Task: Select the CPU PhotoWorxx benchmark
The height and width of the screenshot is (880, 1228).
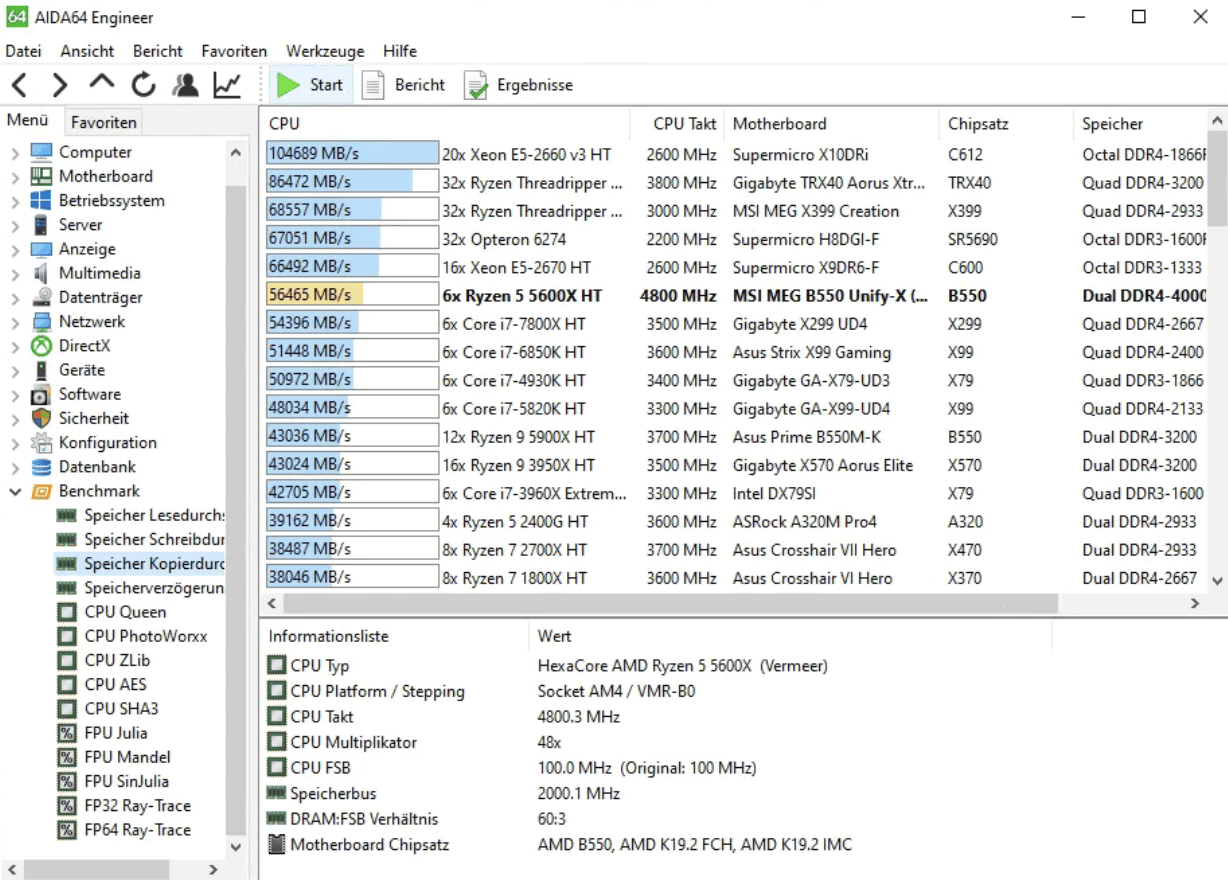Action: (x=133, y=636)
